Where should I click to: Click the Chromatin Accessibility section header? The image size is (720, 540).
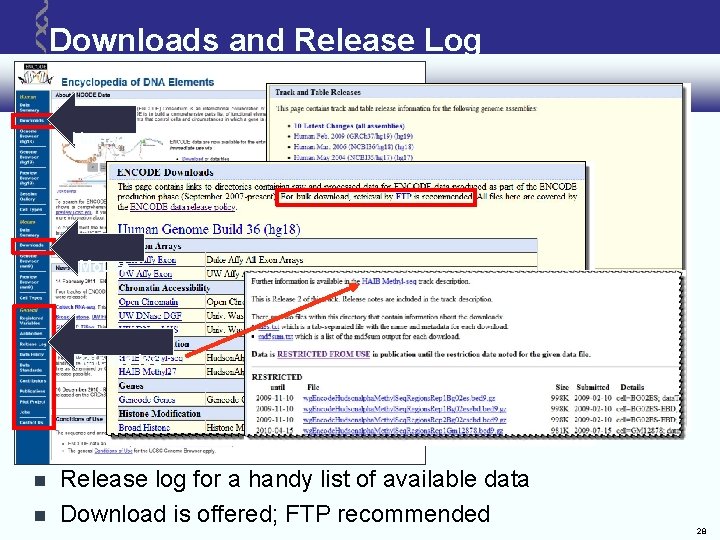pyautogui.click(x=164, y=288)
